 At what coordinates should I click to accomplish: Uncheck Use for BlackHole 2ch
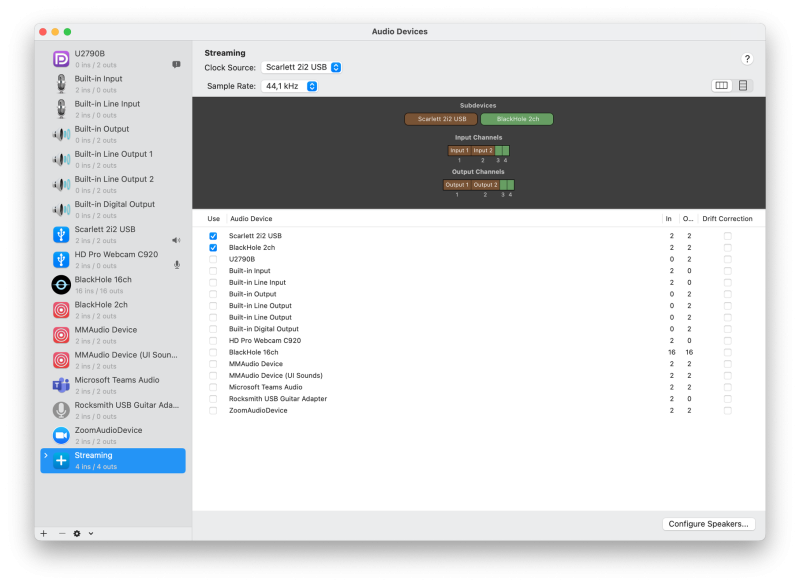pos(213,248)
